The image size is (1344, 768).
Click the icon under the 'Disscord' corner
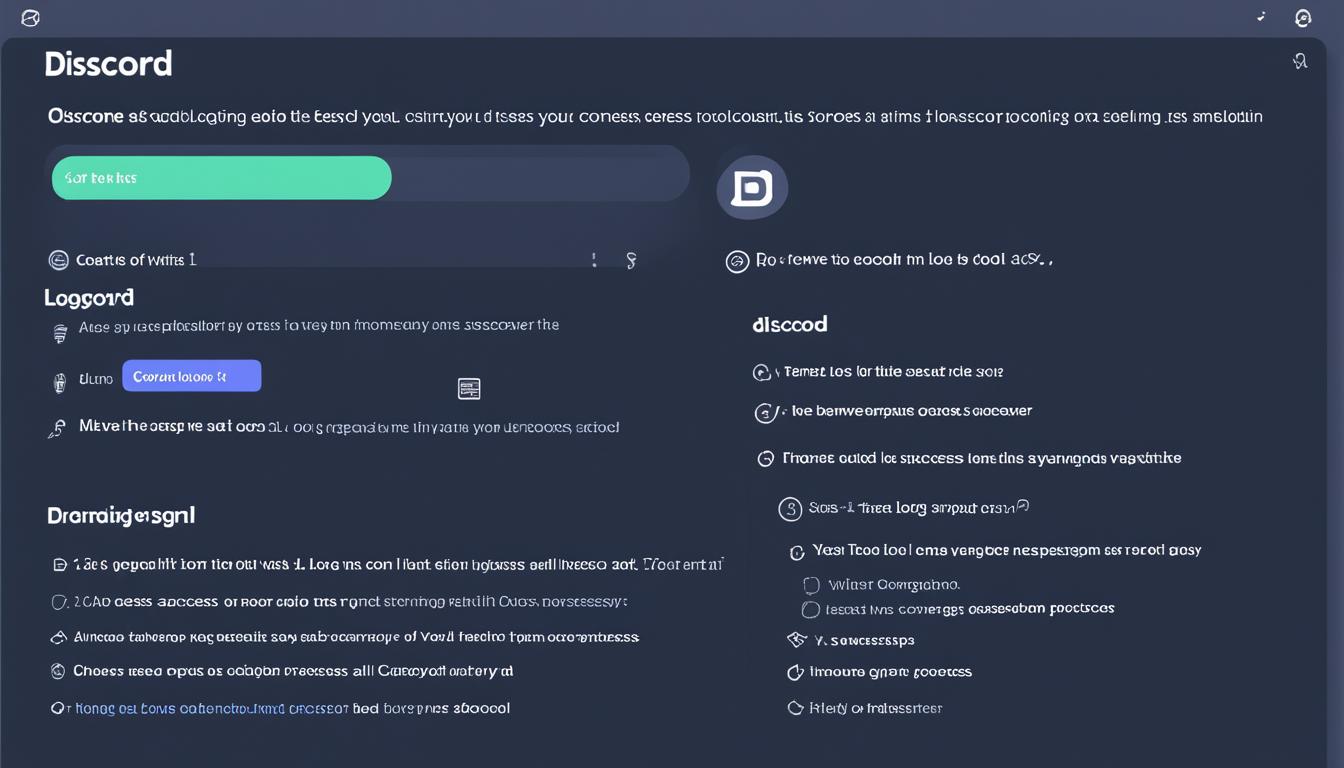tap(1300, 62)
